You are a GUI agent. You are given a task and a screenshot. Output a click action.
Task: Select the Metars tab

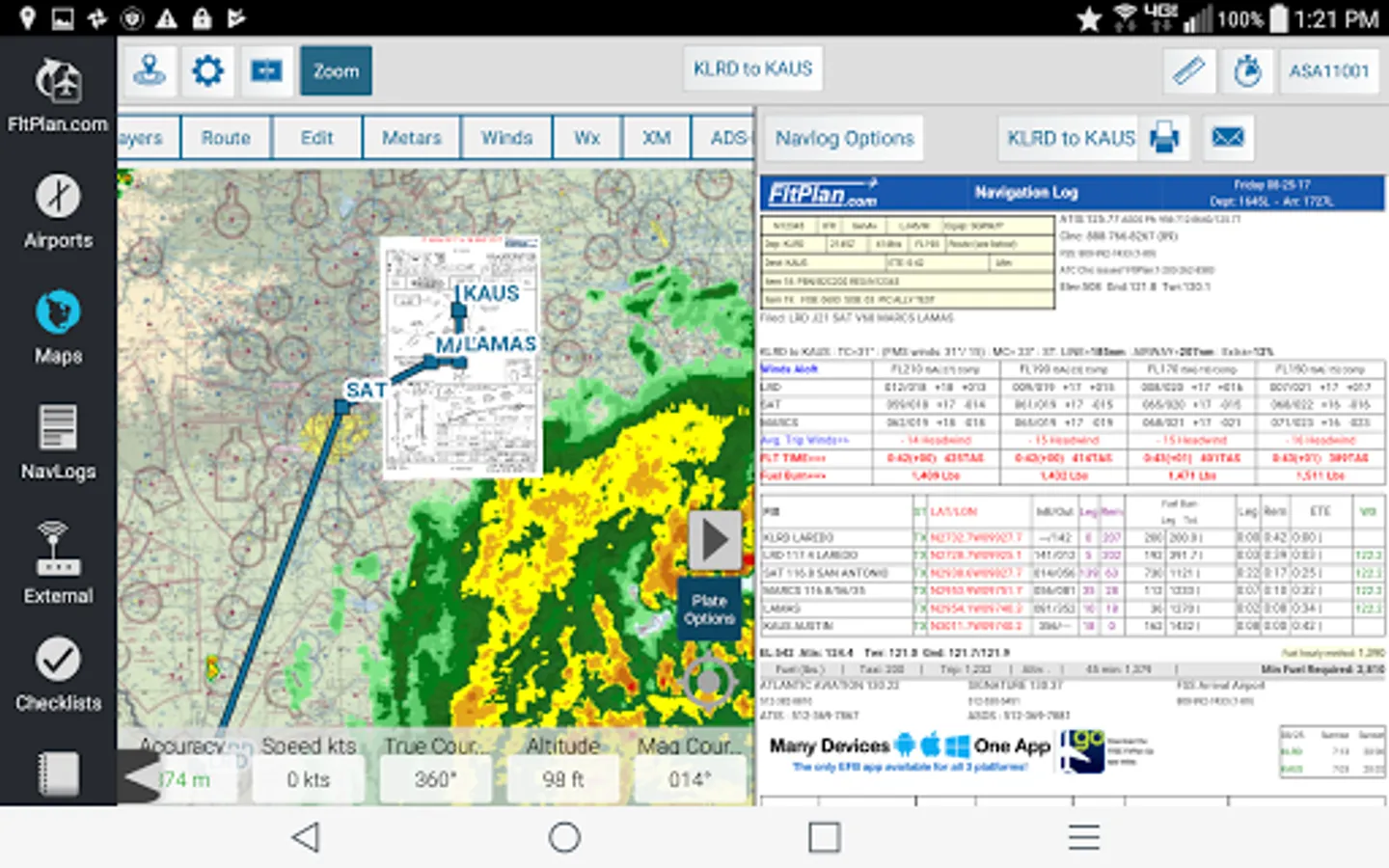[411, 138]
